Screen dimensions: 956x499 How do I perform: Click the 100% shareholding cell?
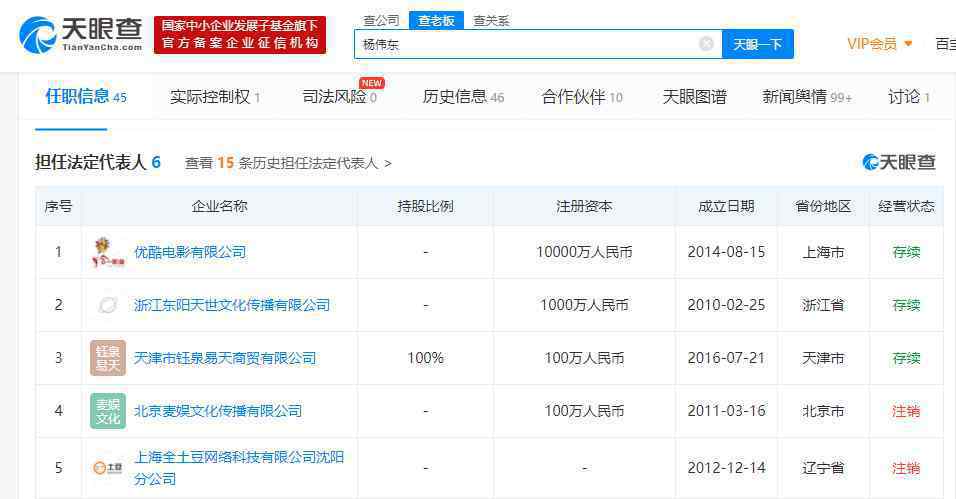[x=426, y=358]
